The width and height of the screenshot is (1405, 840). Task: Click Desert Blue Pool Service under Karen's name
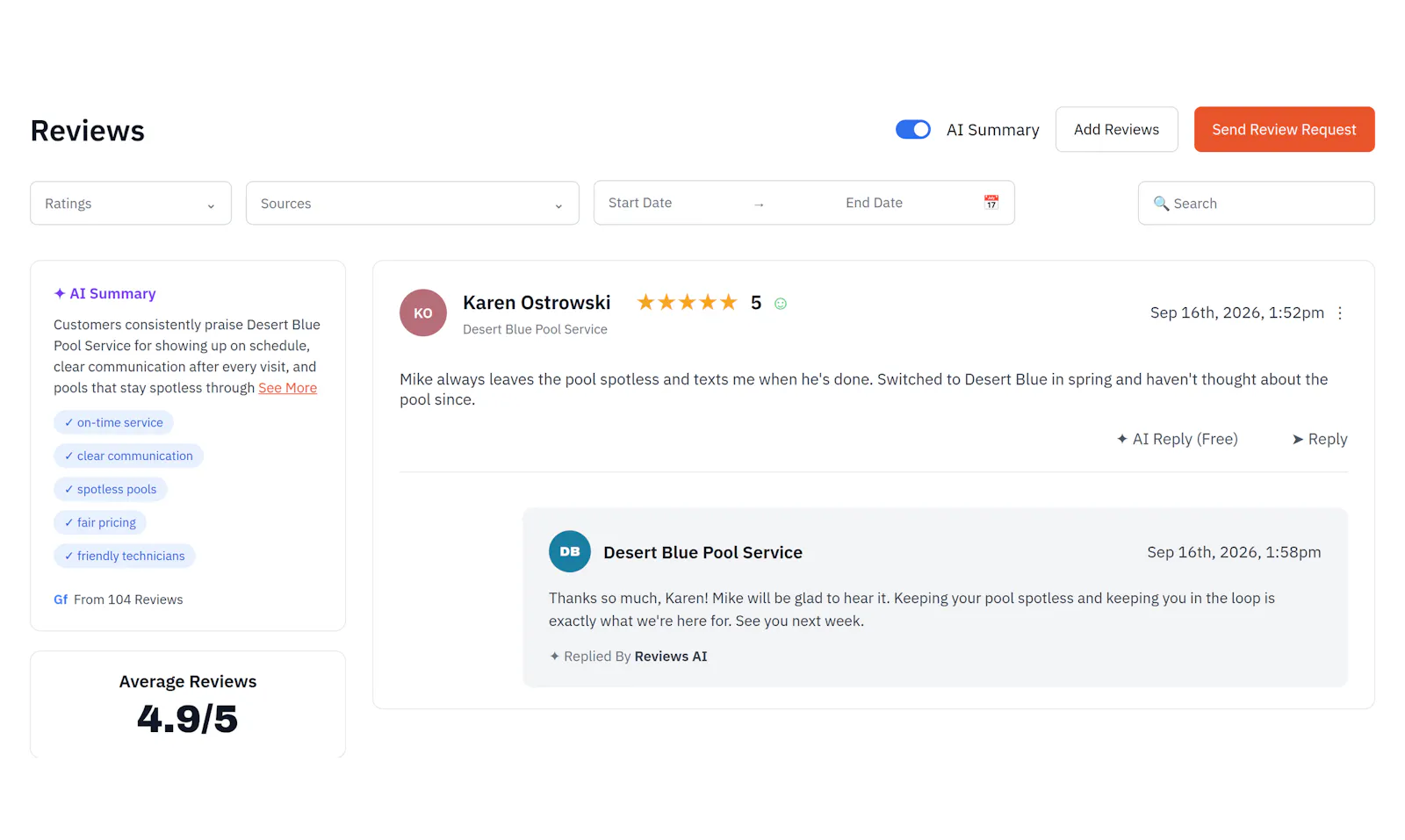pyautogui.click(x=535, y=329)
